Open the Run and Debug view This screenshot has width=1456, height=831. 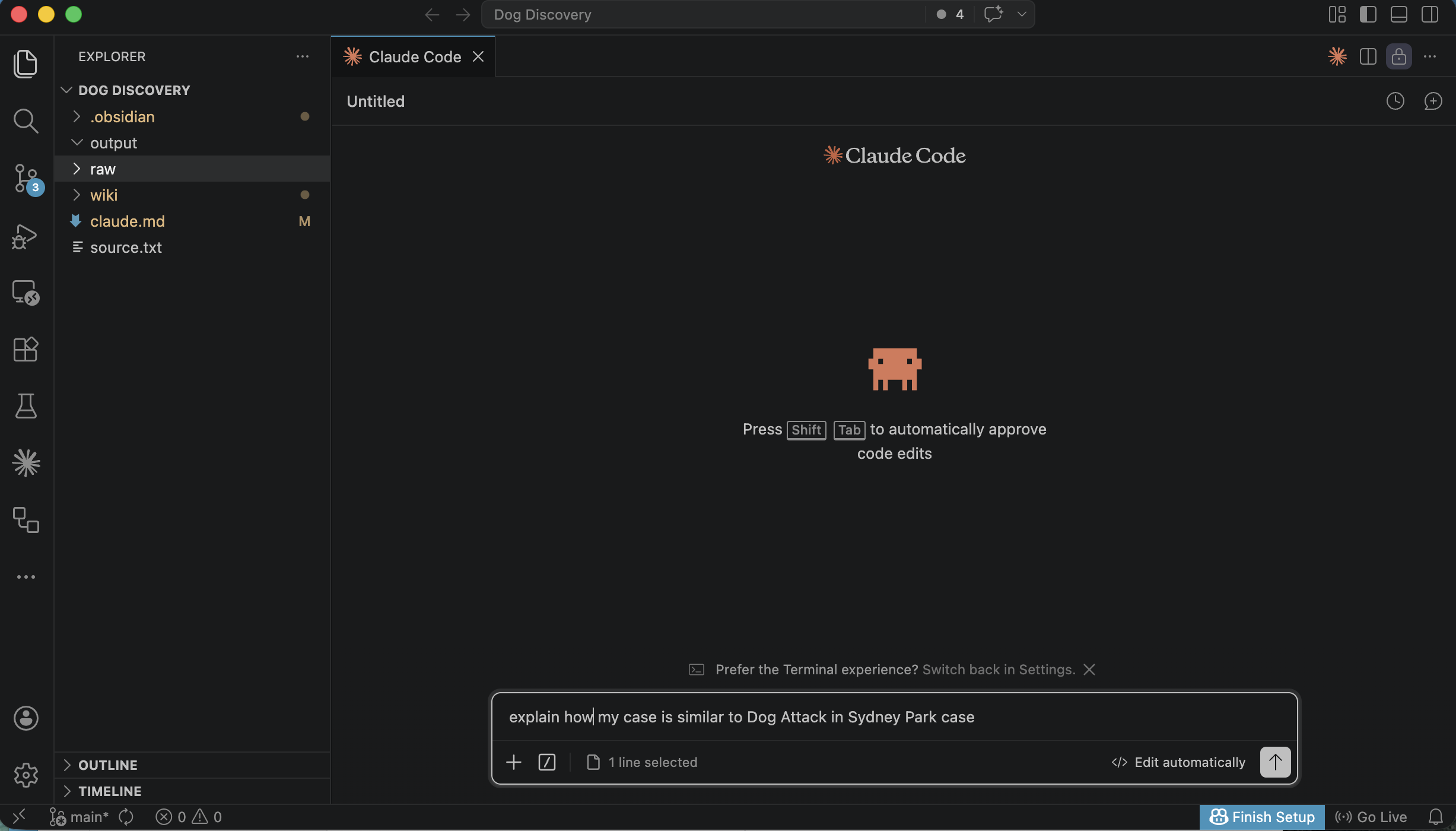pos(26,236)
